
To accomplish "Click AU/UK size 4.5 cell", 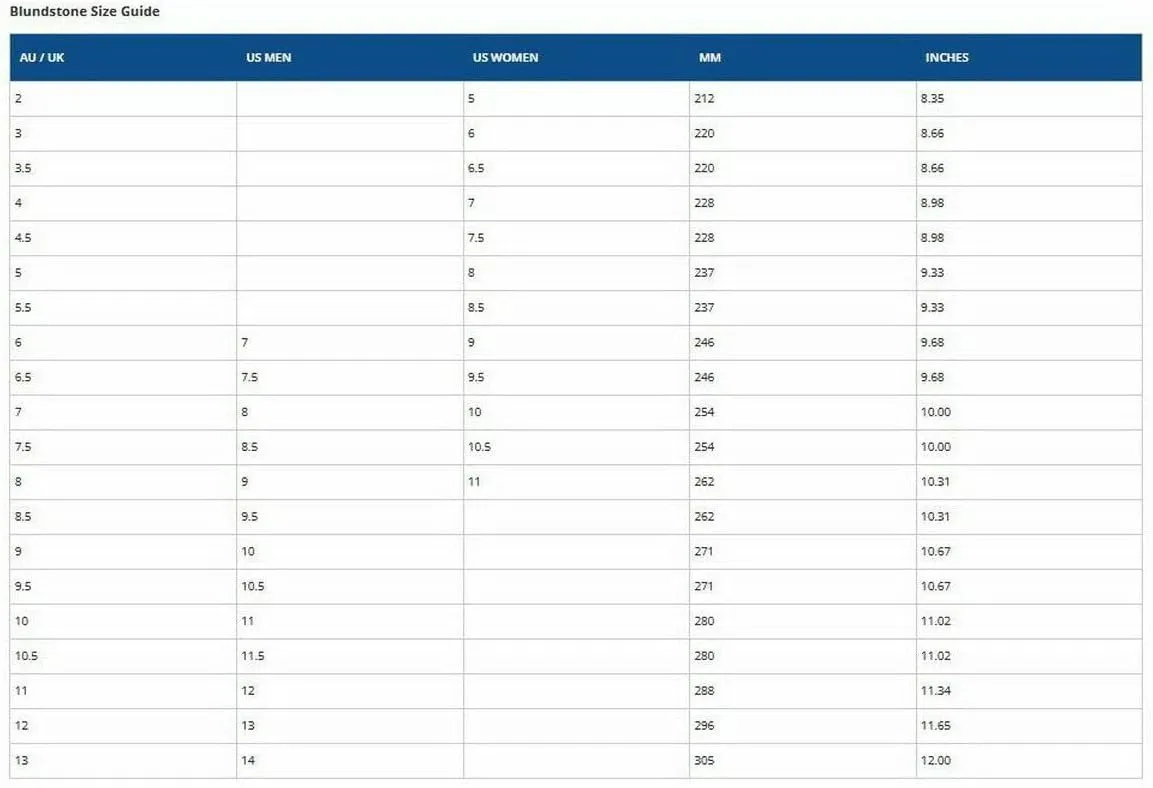I will [123, 238].
